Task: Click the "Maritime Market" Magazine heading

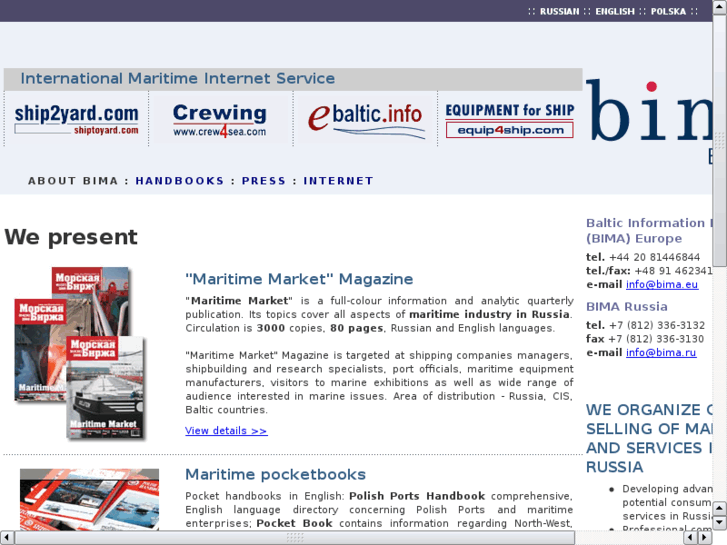Action: 299,279
